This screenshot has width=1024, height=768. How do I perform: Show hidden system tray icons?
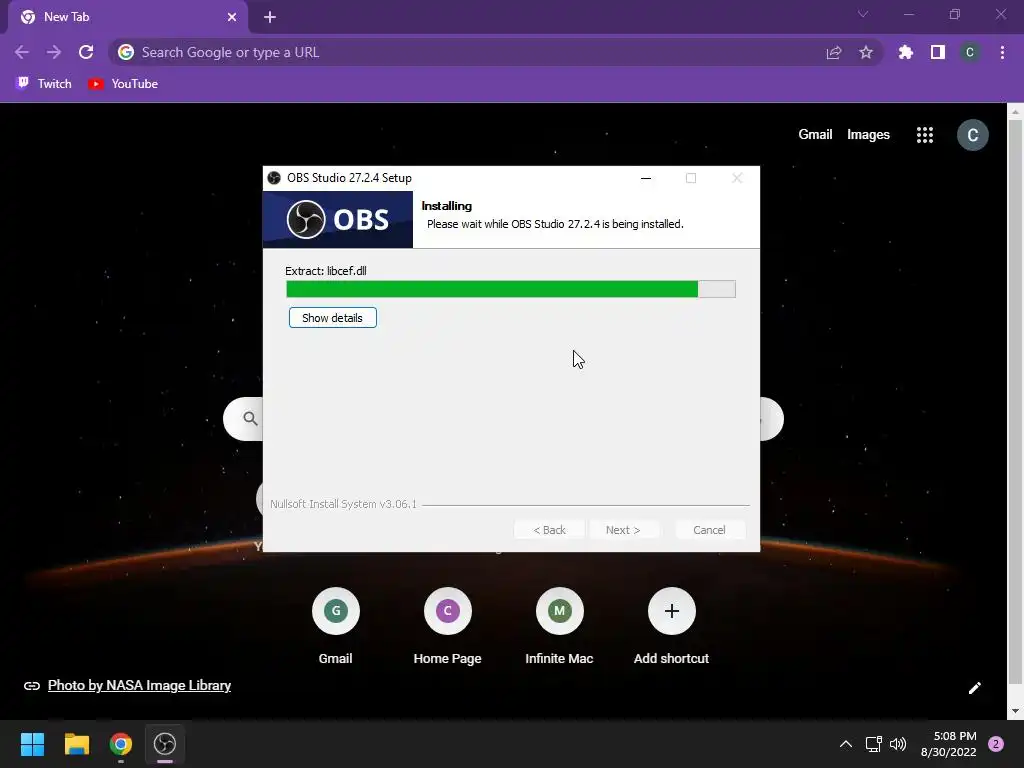pyautogui.click(x=846, y=744)
